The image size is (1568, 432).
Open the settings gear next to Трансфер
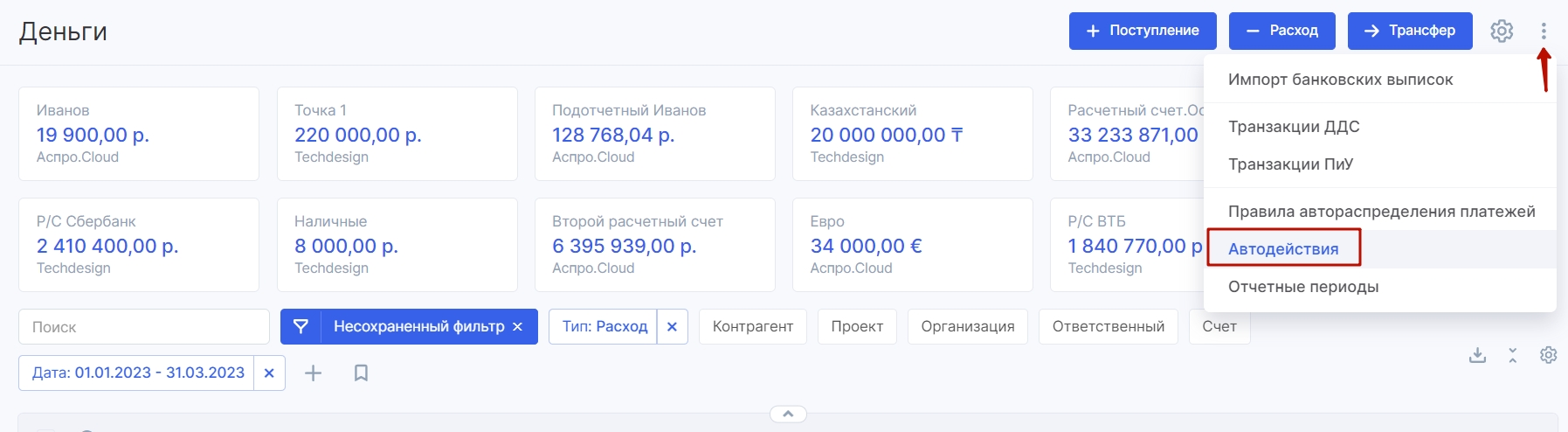click(x=1502, y=31)
